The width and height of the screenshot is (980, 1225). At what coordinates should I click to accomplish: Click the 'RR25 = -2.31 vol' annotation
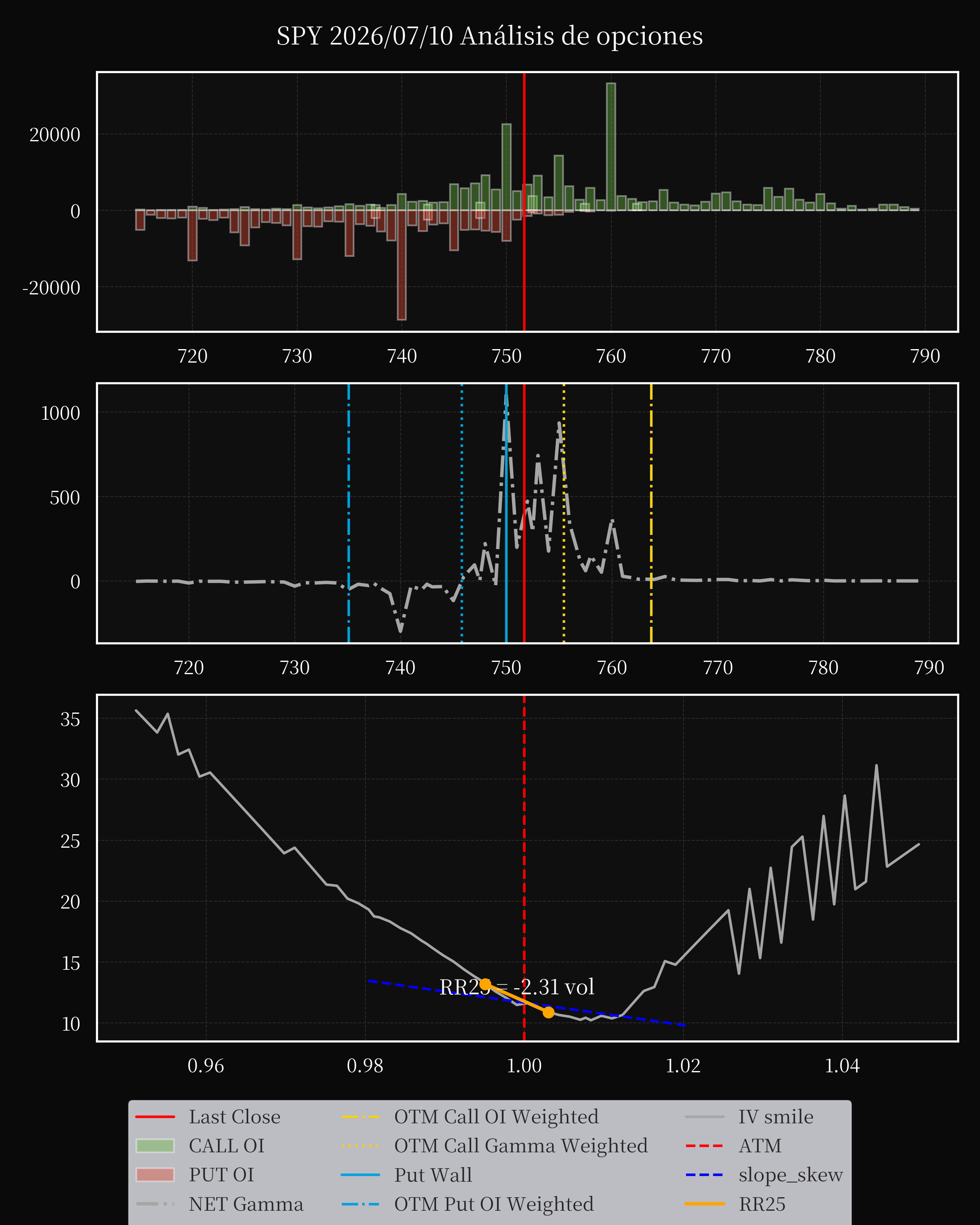point(517,987)
